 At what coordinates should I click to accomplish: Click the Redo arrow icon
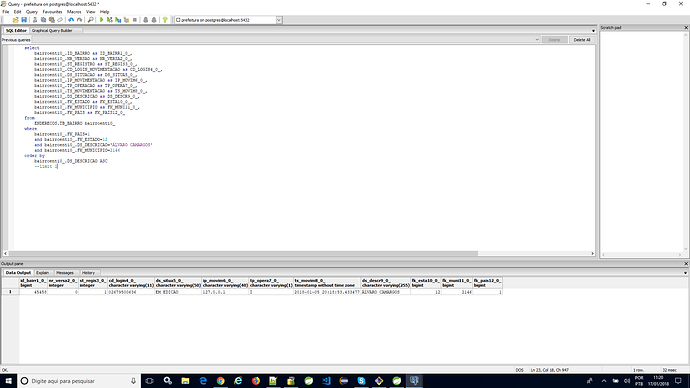[x=79, y=20]
